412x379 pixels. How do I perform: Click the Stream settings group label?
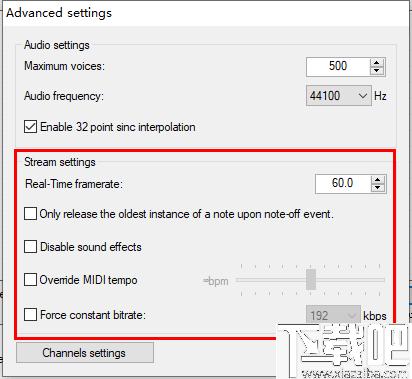(60, 162)
